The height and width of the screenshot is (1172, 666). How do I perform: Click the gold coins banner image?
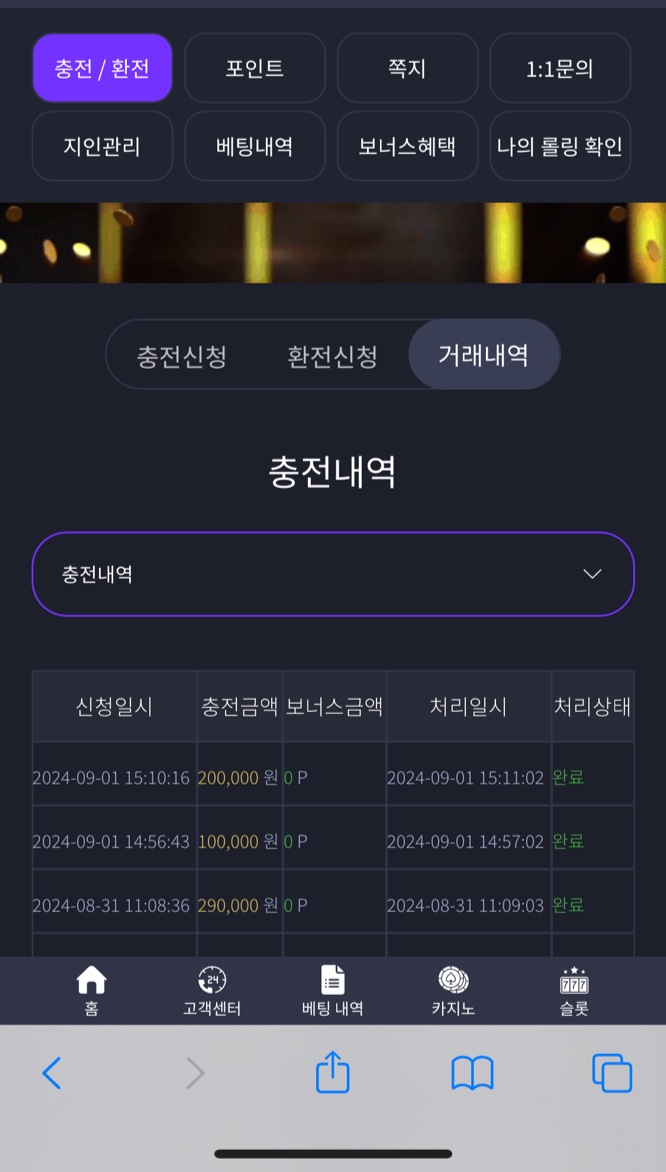333,243
